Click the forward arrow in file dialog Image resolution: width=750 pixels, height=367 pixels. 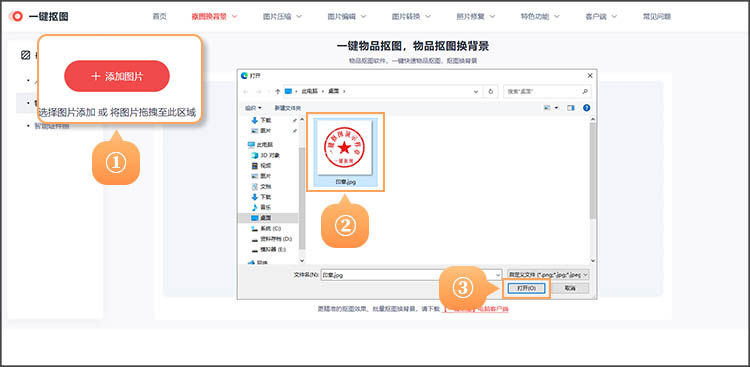point(258,91)
